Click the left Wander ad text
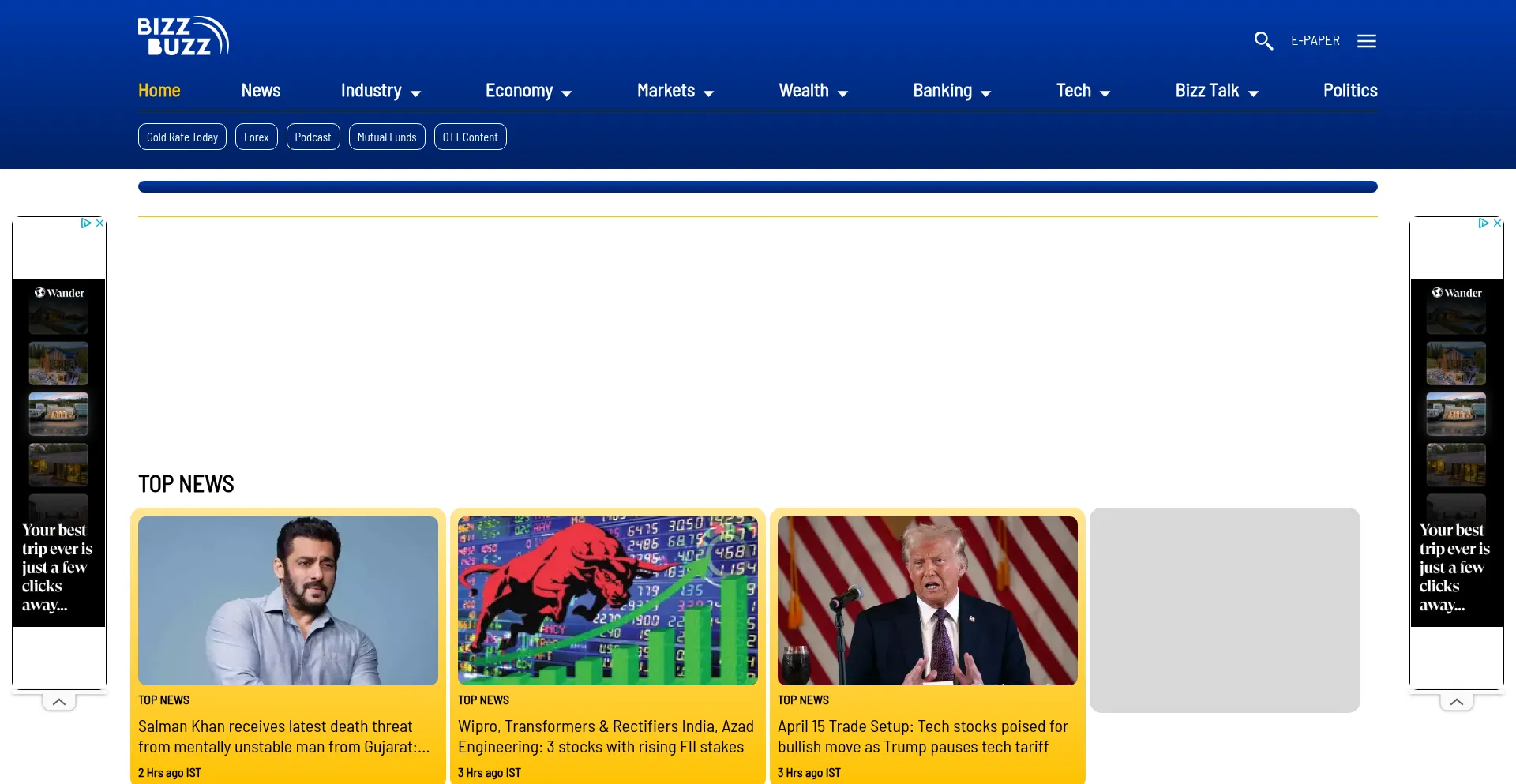The image size is (1516, 784). click(x=57, y=568)
